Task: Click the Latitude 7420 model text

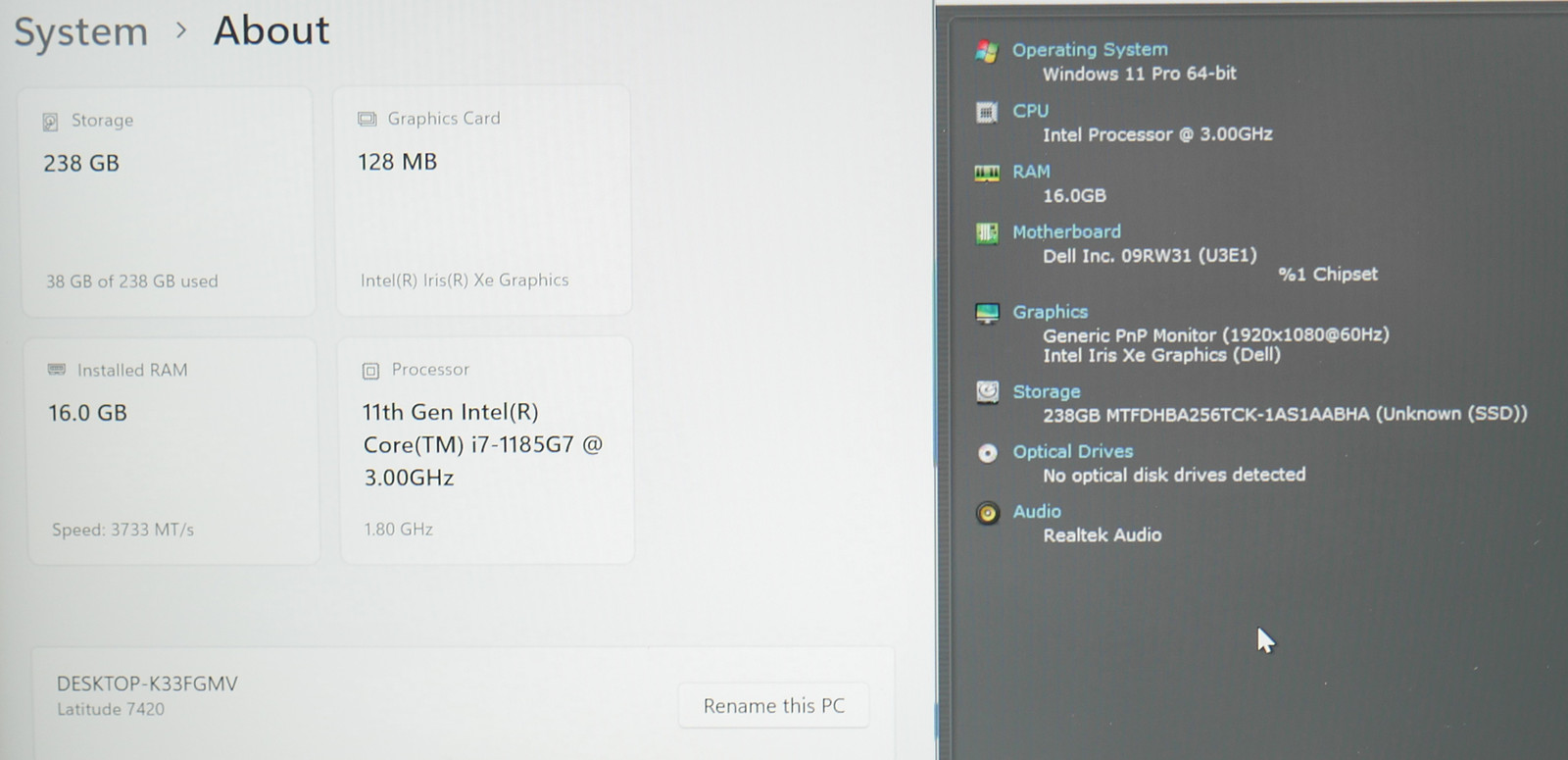Action: pyautogui.click(x=111, y=709)
